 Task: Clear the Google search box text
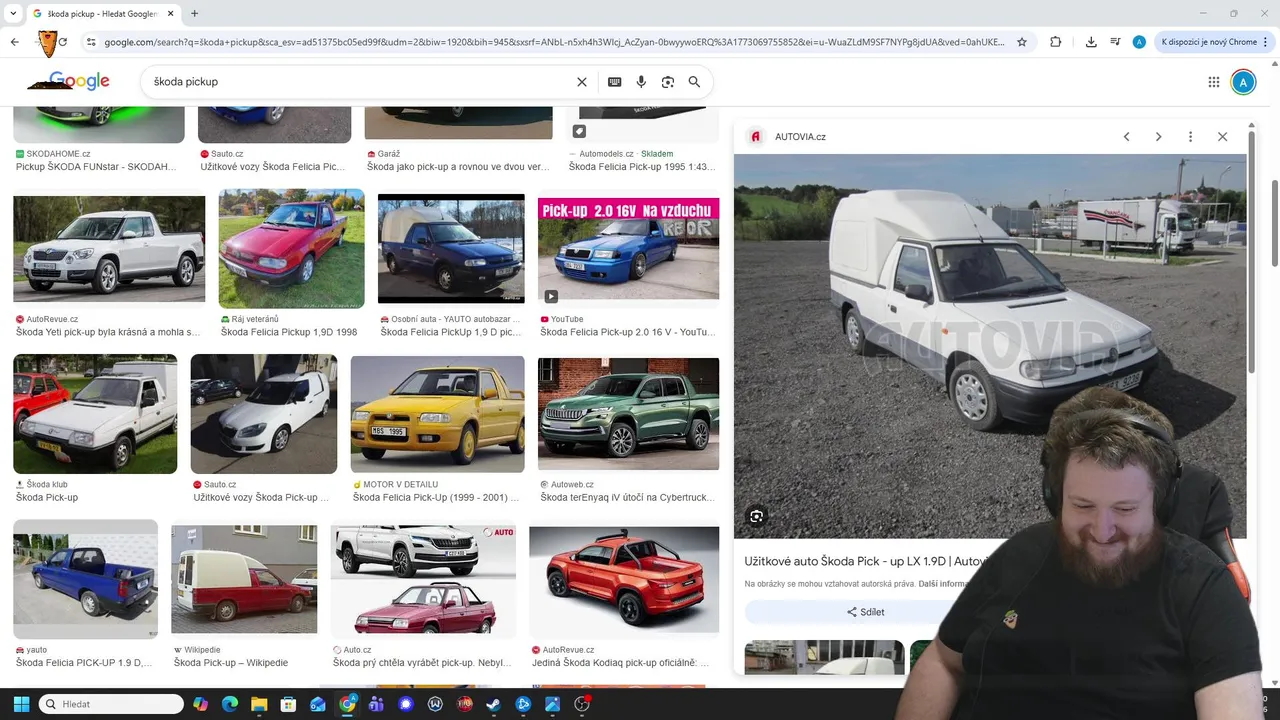click(x=582, y=82)
